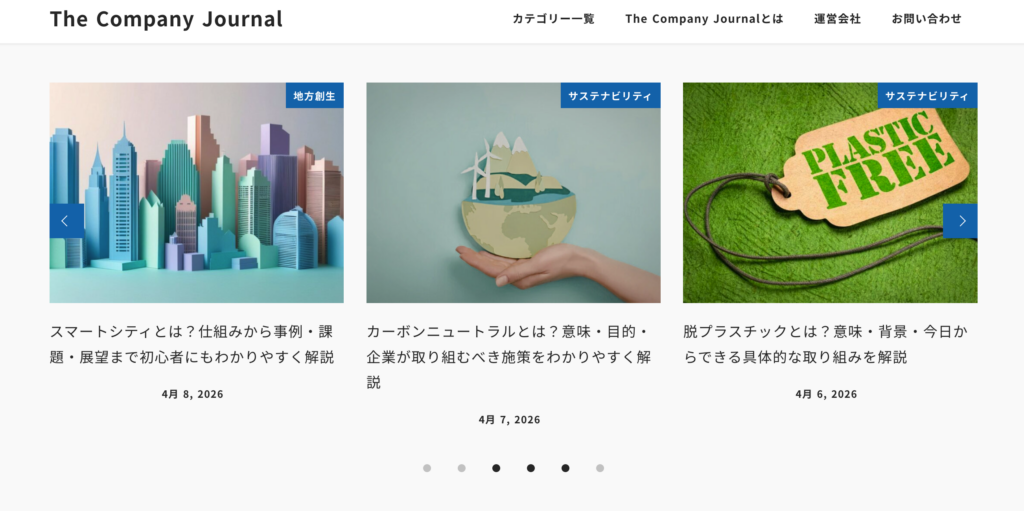The image size is (1024, 511).
Task: Open the スマートシティとは article title
Action: click(193, 344)
